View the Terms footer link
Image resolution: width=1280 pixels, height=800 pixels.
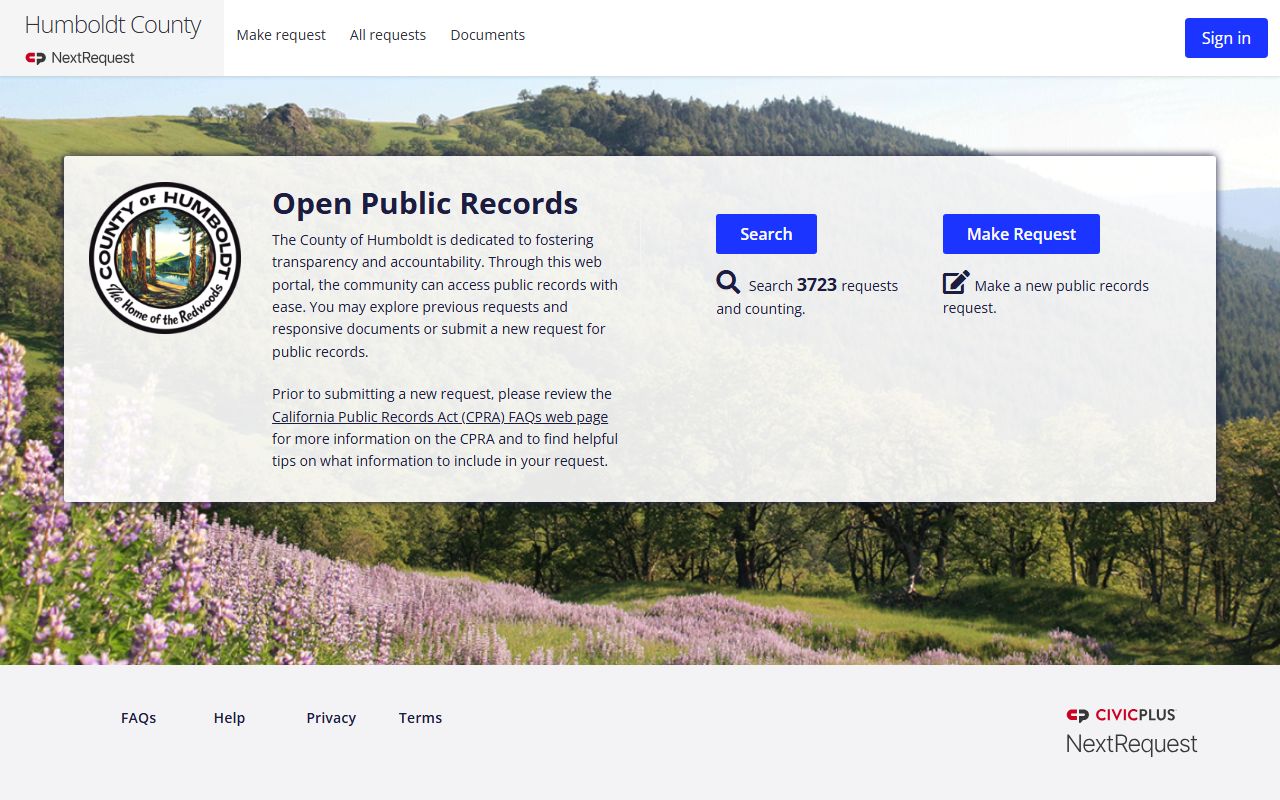tap(420, 718)
